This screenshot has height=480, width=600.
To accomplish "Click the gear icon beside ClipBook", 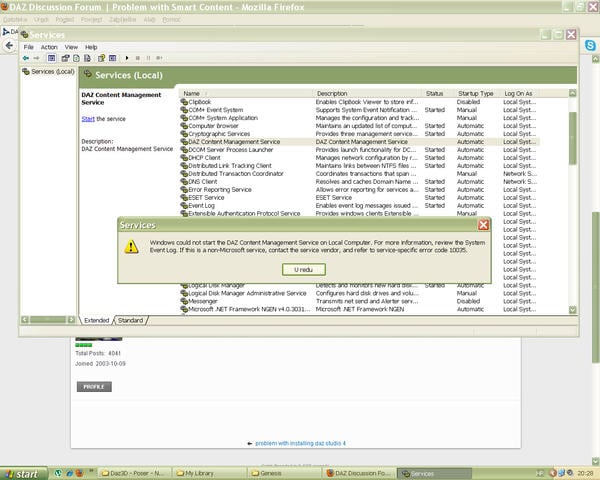I will tap(184, 102).
